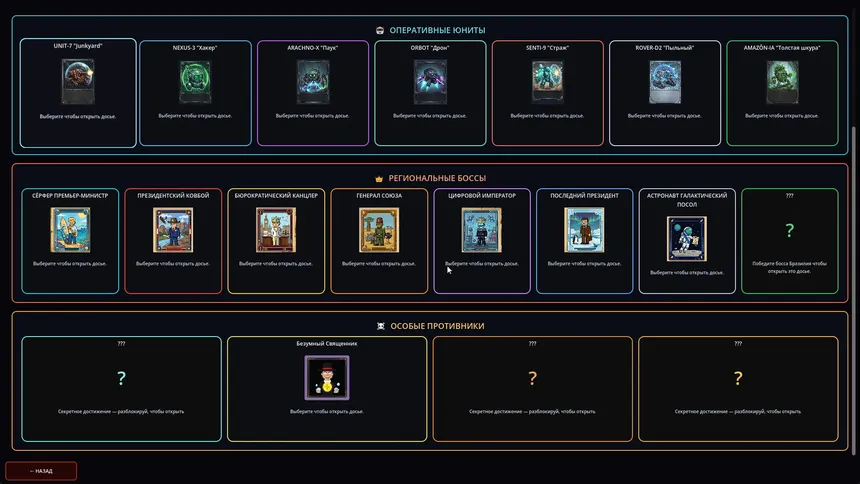Click the green question mark locked boss
Image resolution: width=860 pixels, height=484 pixels.
coord(789,230)
